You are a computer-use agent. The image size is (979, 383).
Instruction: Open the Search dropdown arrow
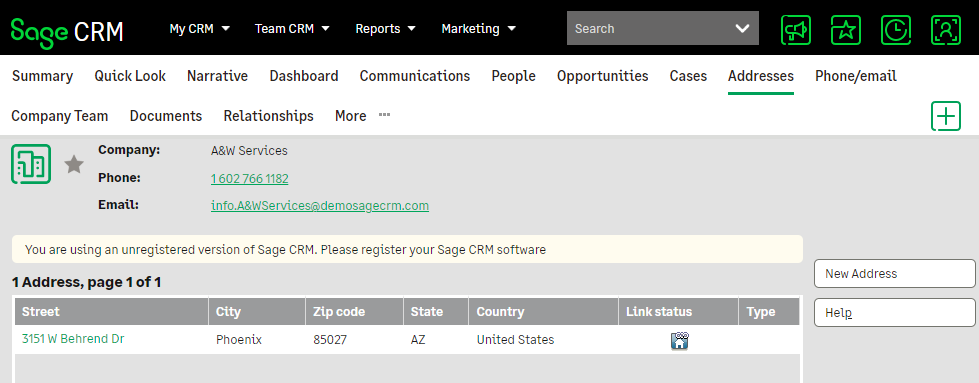click(742, 29)
